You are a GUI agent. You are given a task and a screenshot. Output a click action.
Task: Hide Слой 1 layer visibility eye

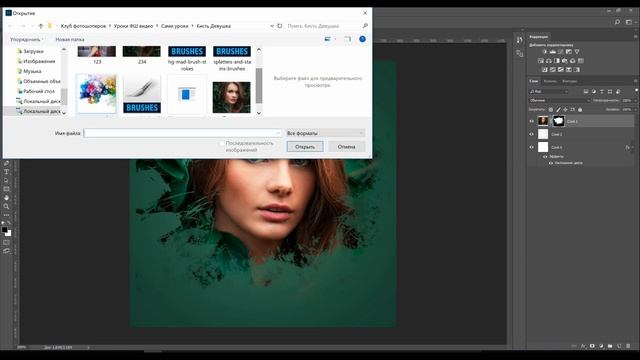pyautogui.click(x=531, y=121)
